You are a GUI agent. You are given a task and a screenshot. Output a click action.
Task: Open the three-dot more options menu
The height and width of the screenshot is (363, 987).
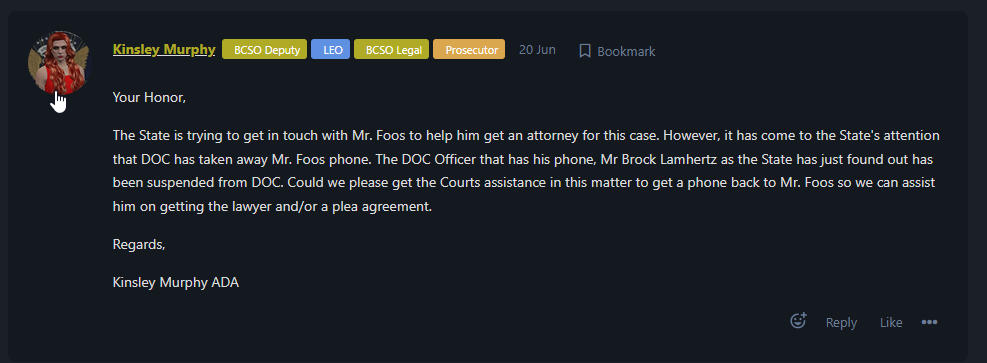[929, 322]
